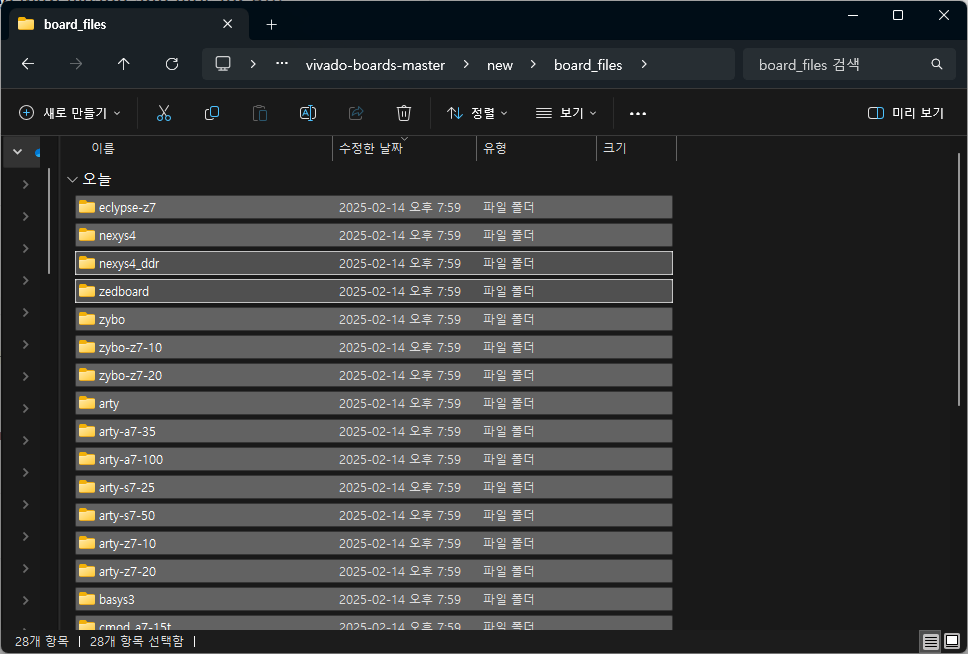Switch to large thumbnails view icon in status bar

[x=952, y=642]
